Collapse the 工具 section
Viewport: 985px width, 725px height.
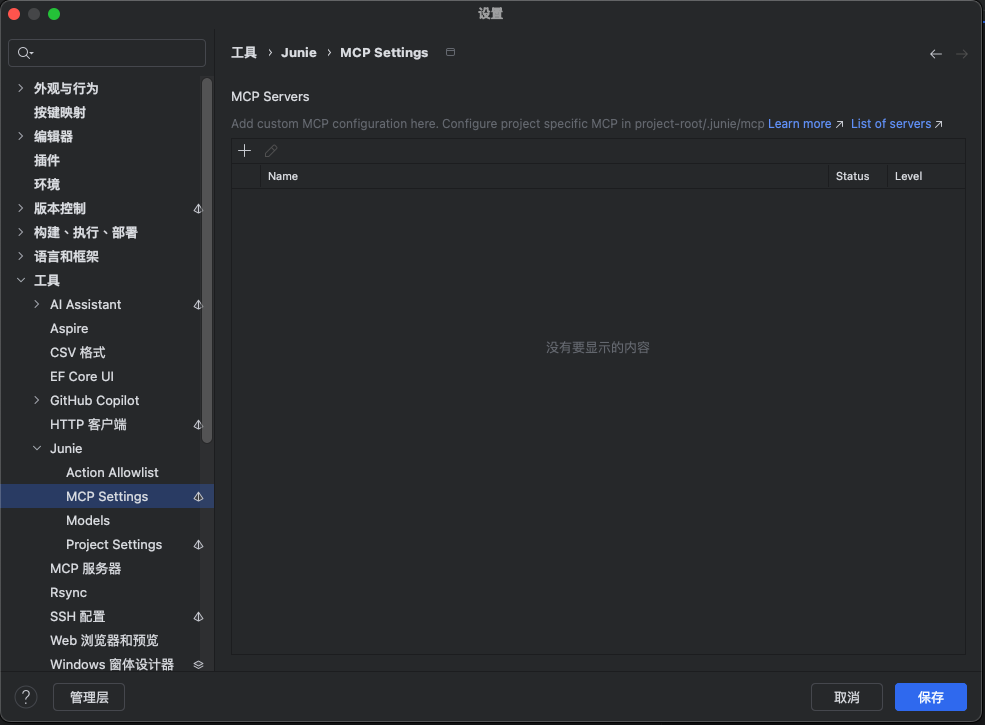[x=21, y=280]
